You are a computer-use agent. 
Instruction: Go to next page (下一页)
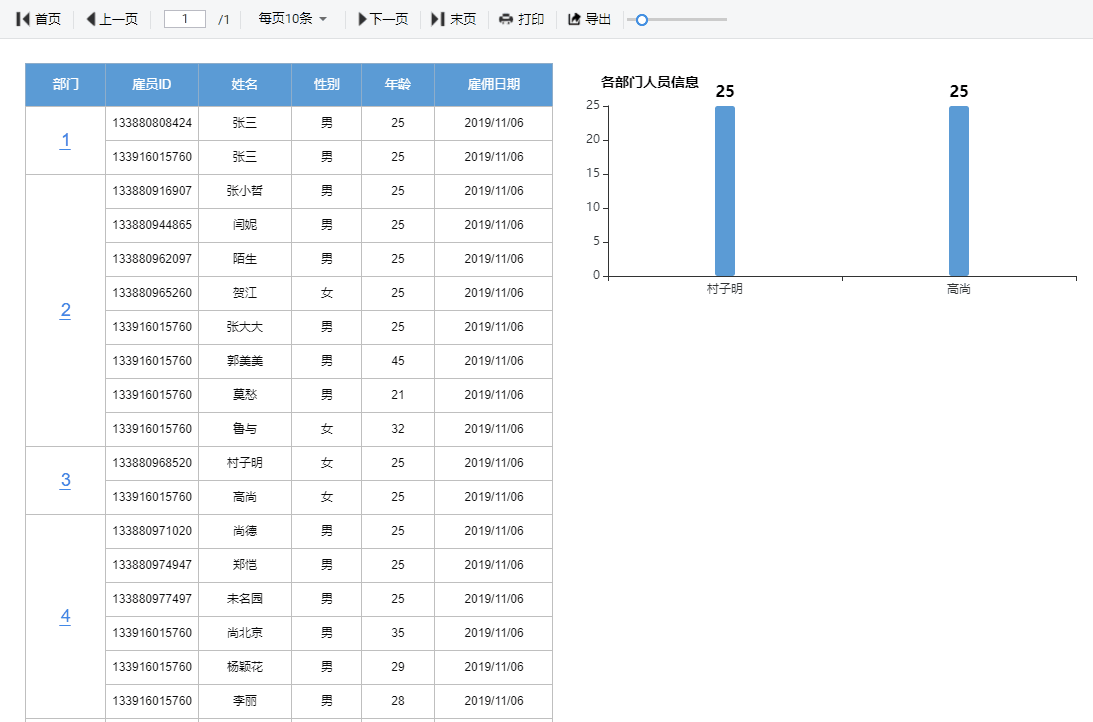pos(383,19)
